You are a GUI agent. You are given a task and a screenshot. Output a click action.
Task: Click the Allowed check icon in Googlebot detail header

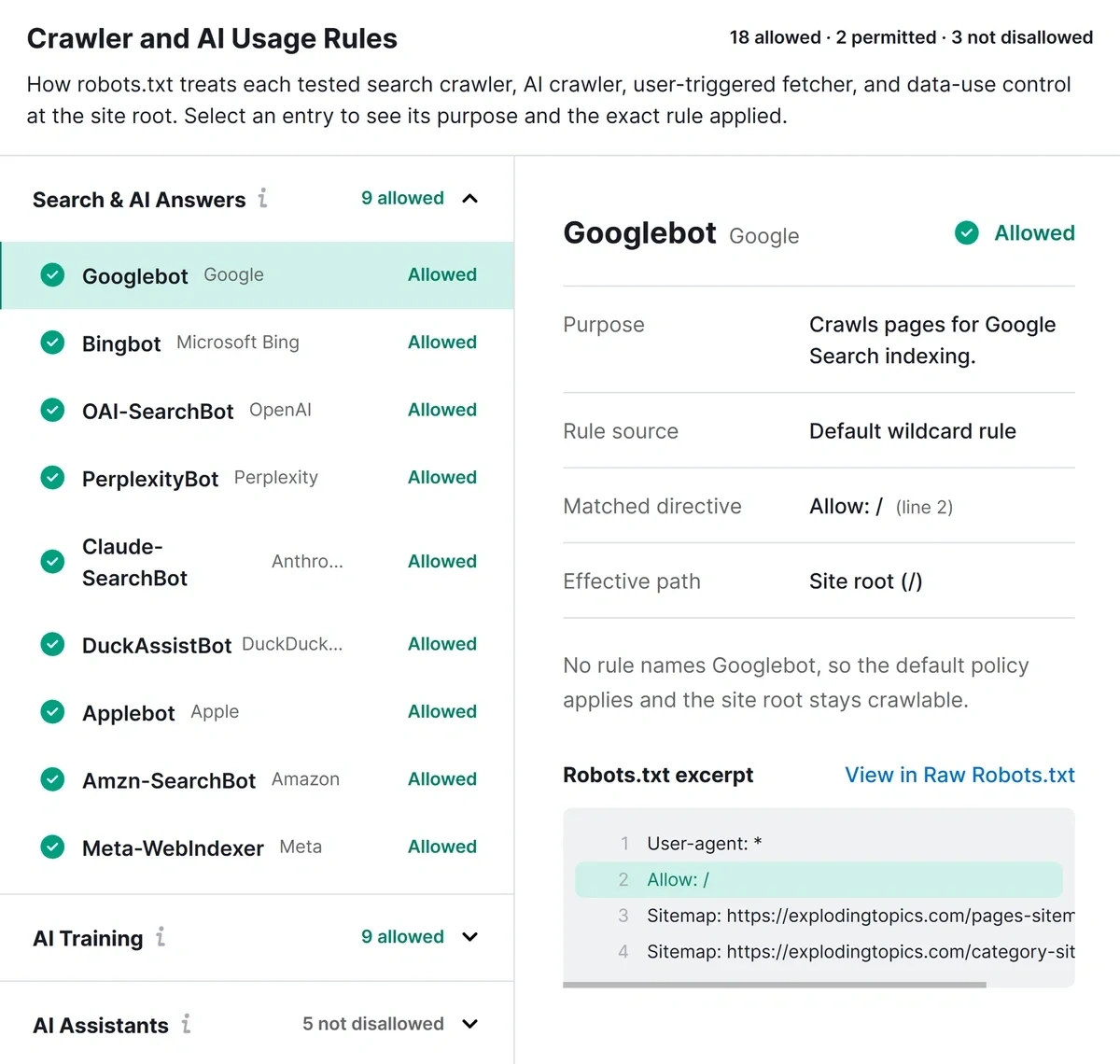pyautogui.click(x=967, y=232)
